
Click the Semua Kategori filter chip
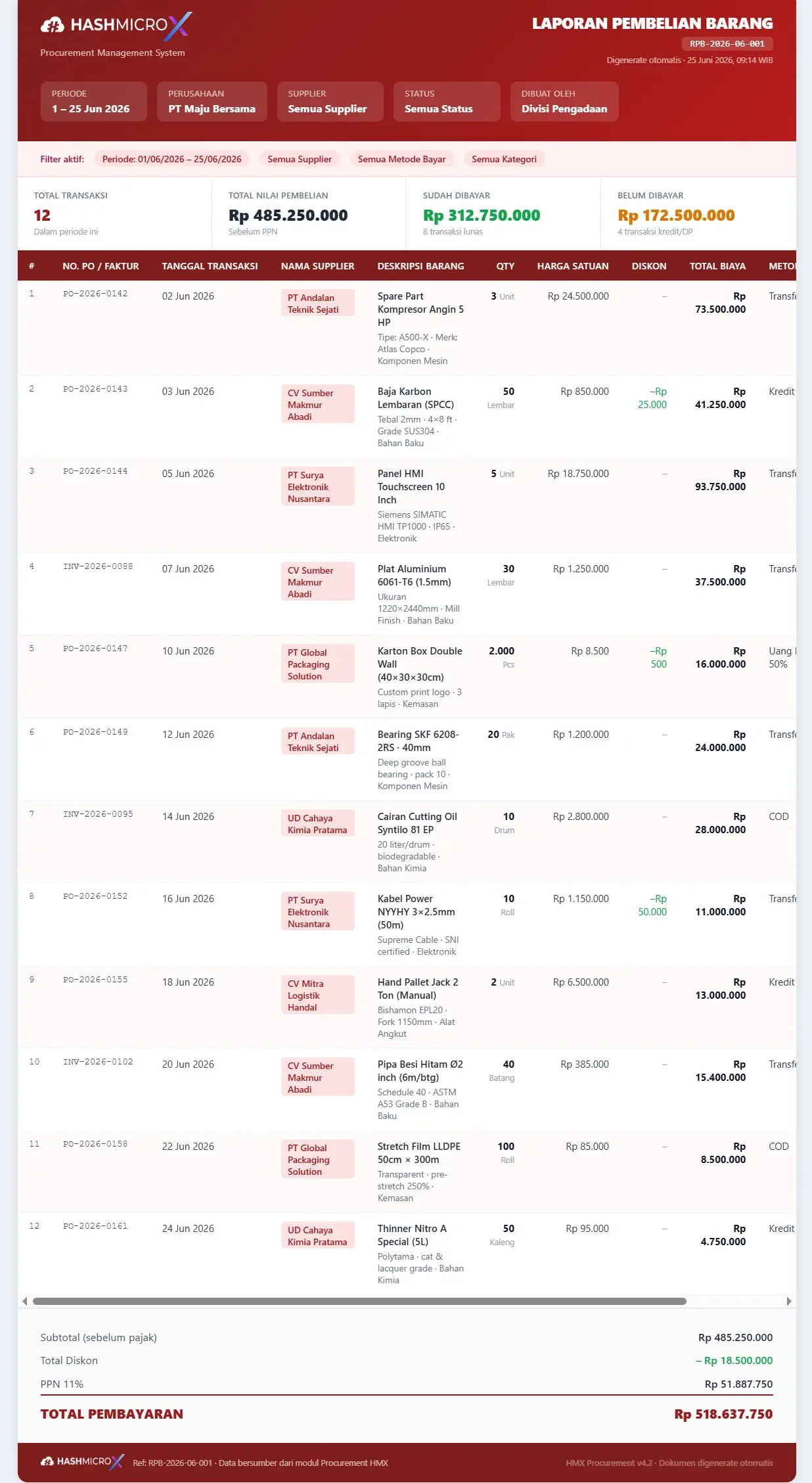point(504,159)
